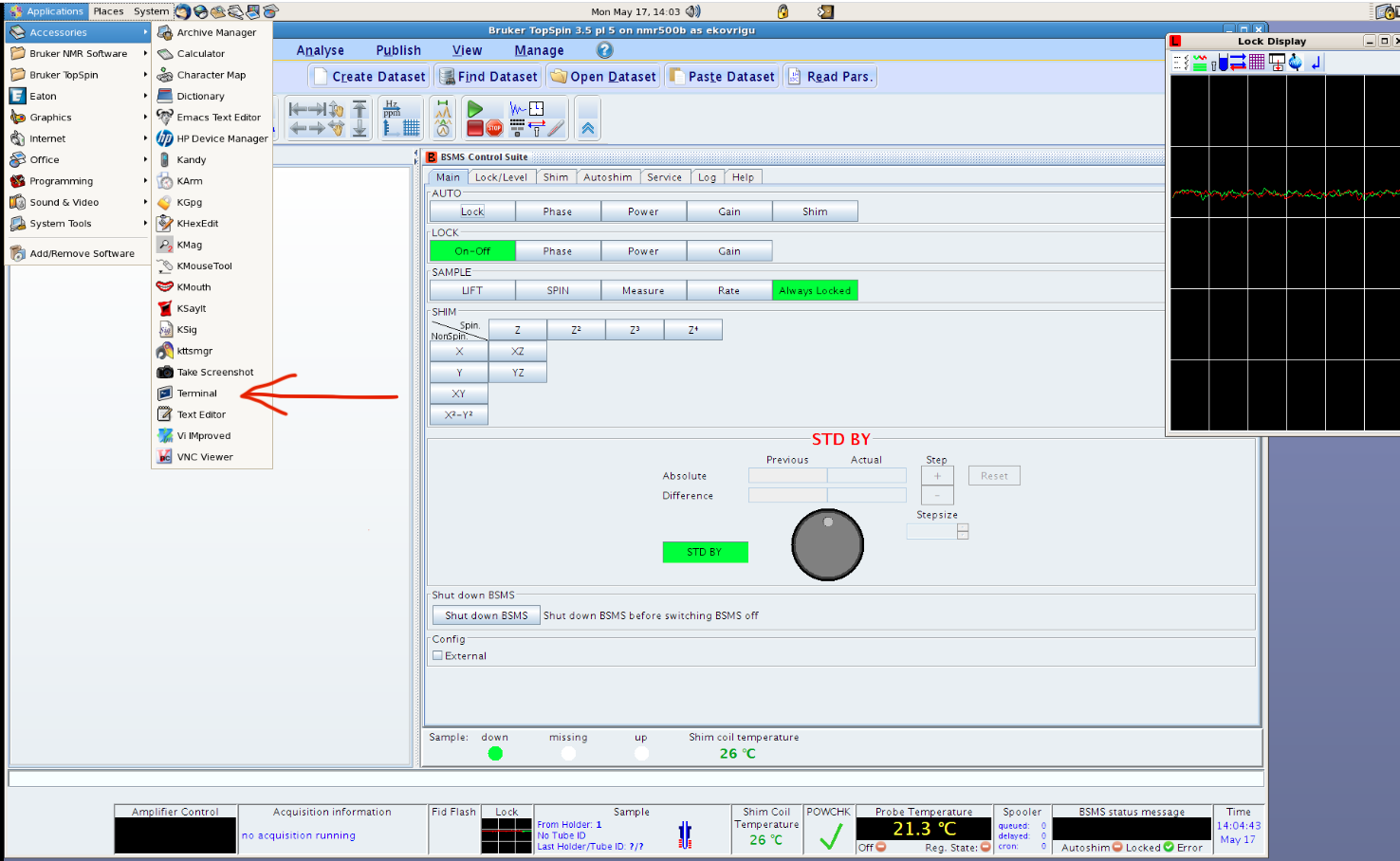
Task: Click the Create Dataset button
Action: 370,77
